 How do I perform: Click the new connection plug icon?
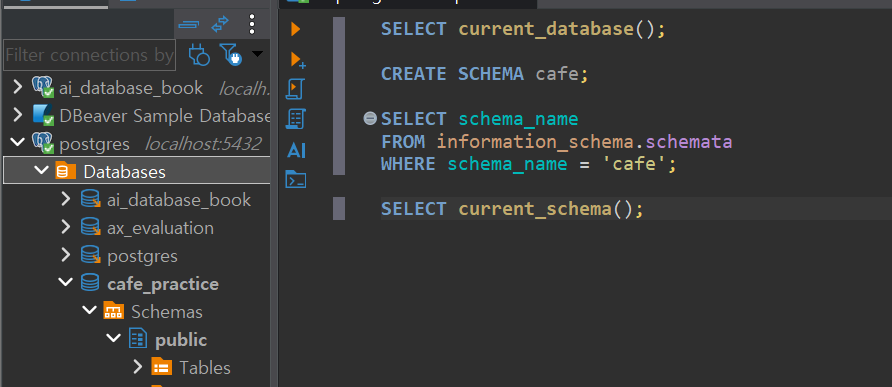pos(199,54)
